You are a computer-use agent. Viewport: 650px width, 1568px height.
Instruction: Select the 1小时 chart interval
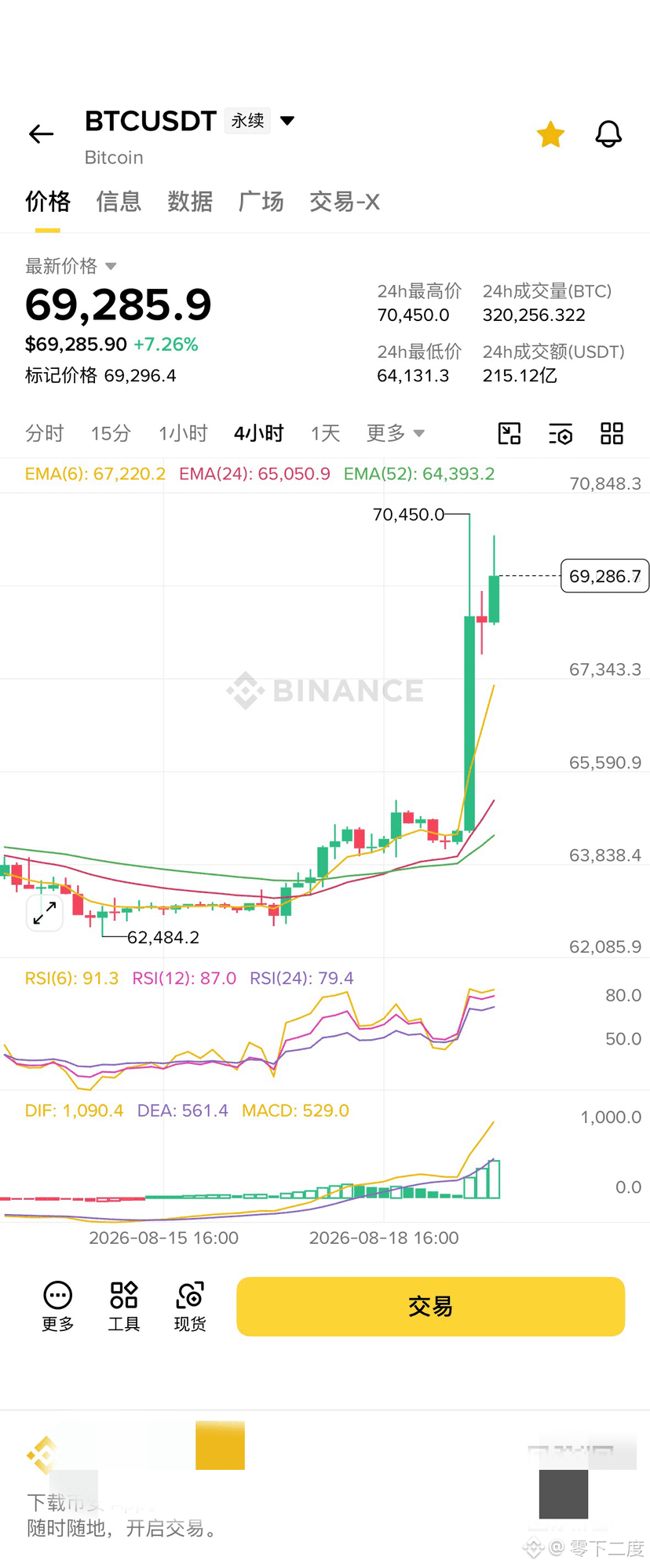point(183,433)
